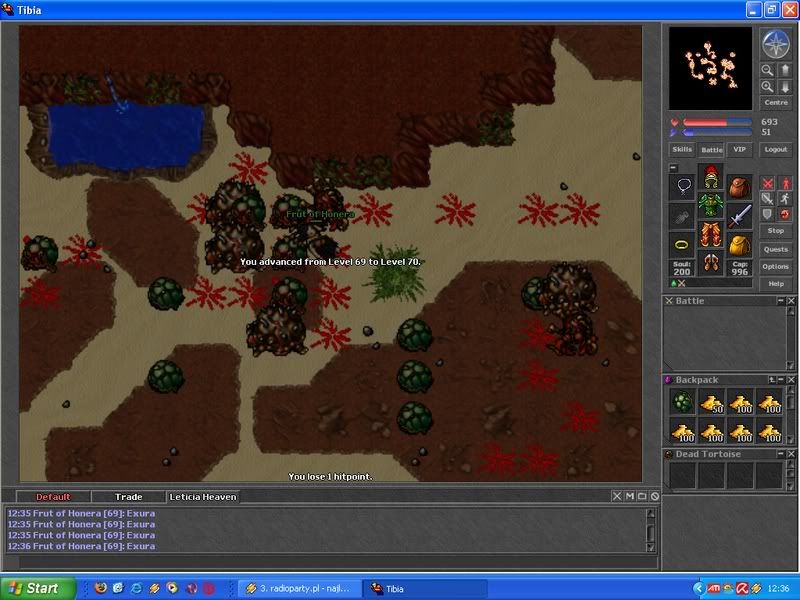Click the chat console scroll-up arrow
This screenshot has width=800, height=600.
pos(651,514)
